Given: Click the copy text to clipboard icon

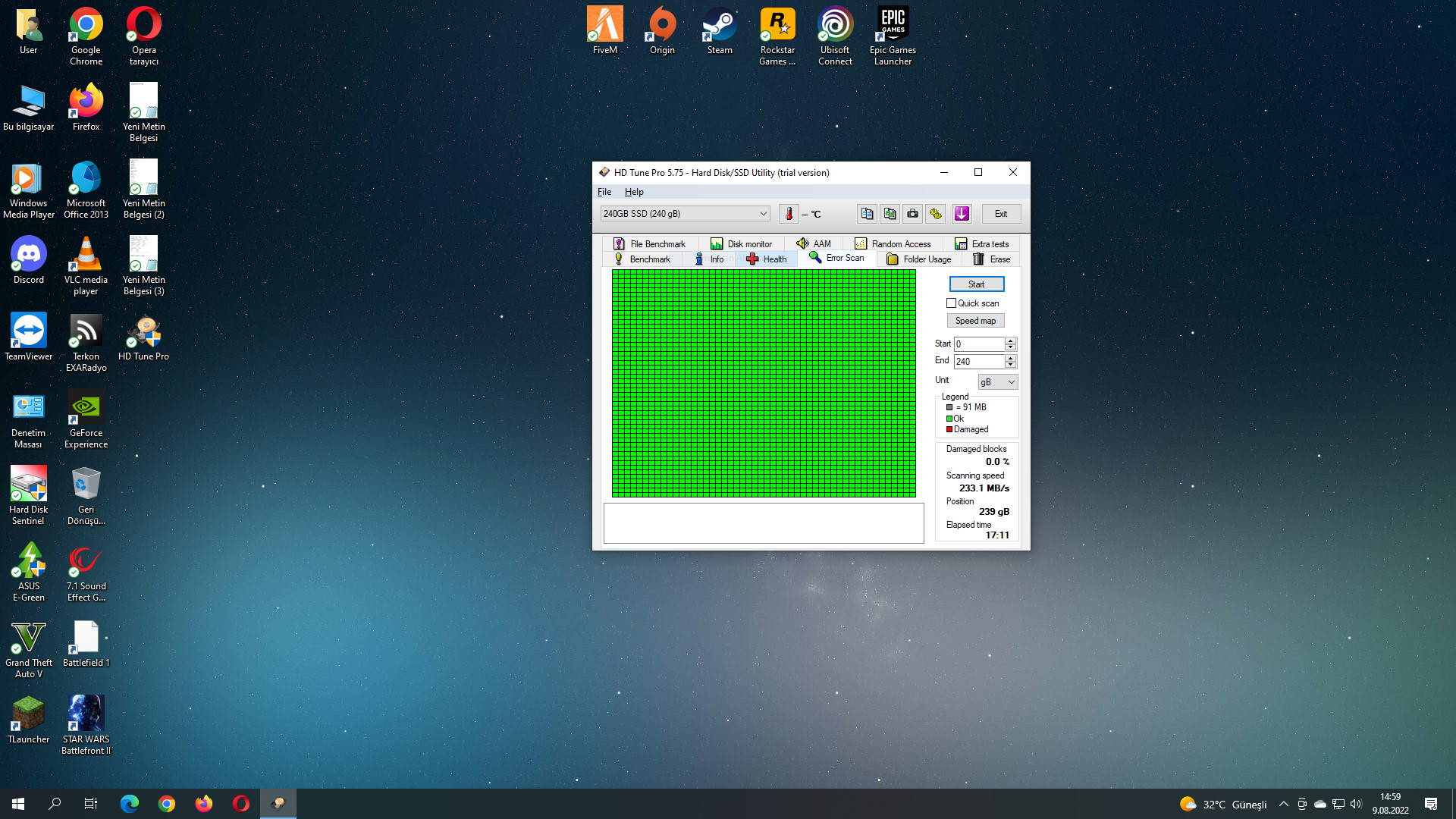Looking at the screenshot, I should click(x=867, y=214).
